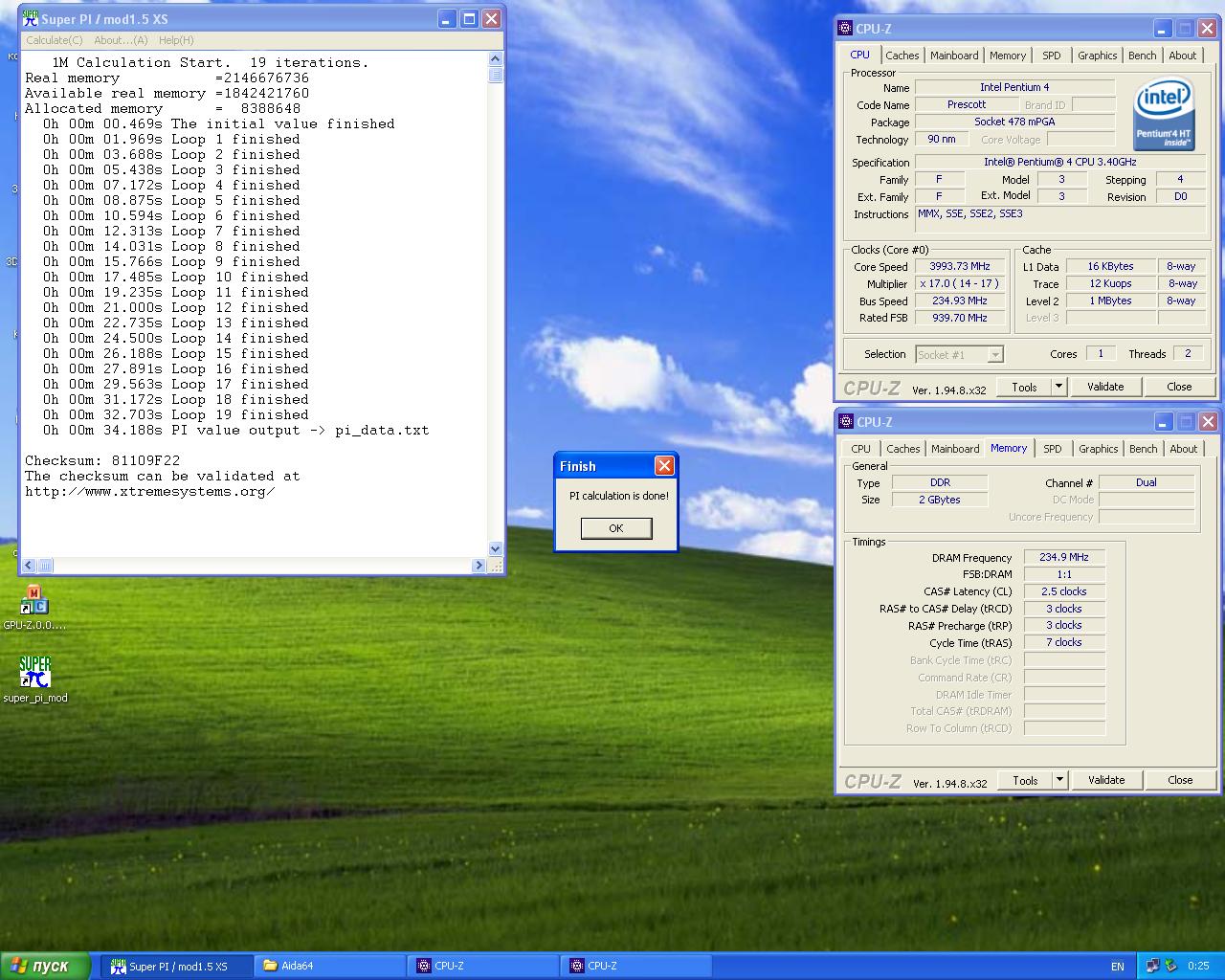Open the network connections tray icon
The image size is (1225, 980).
(x=1152, y=966)
